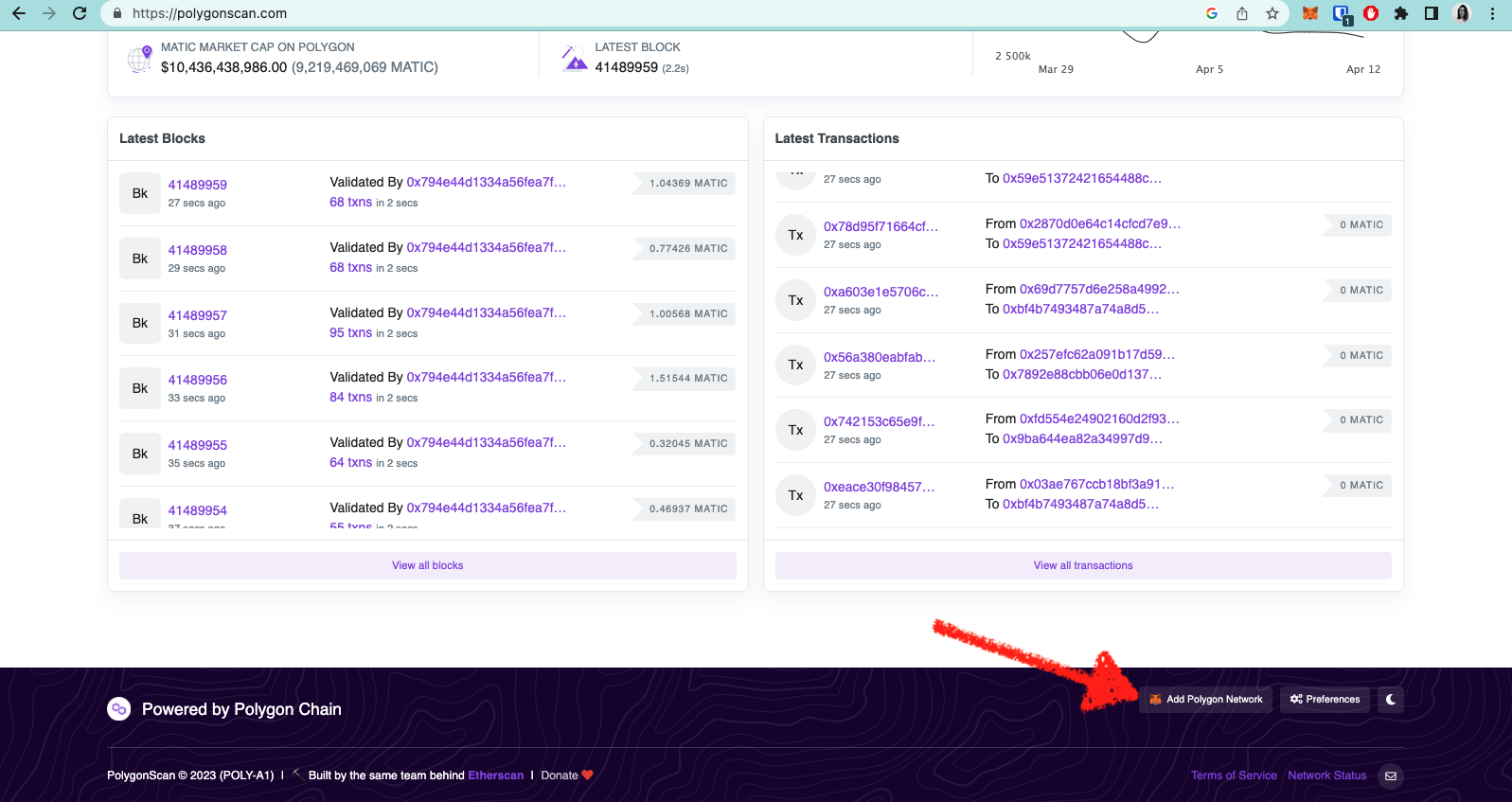Open validator address for block 41489959

pos(487,182)
